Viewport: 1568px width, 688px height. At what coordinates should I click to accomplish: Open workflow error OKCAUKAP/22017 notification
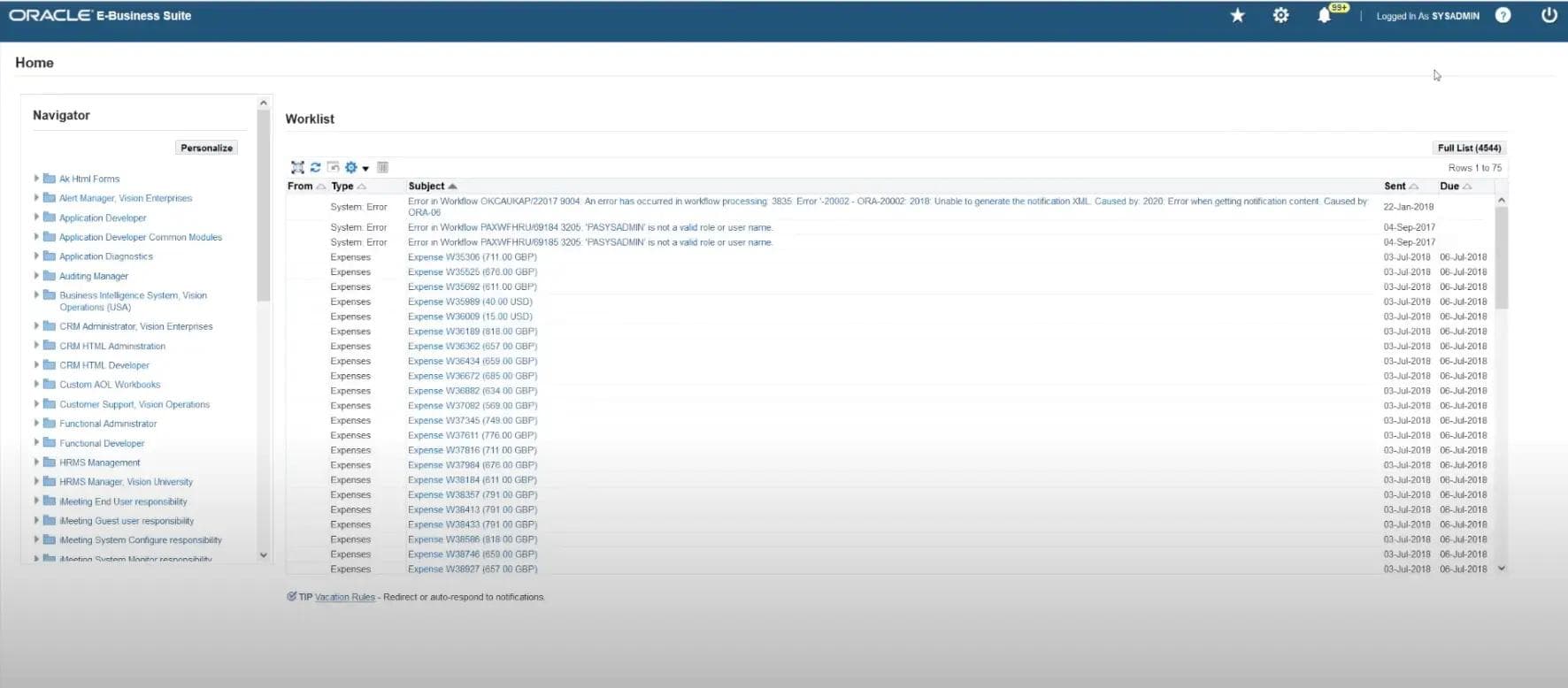click(x=888, y=207)
